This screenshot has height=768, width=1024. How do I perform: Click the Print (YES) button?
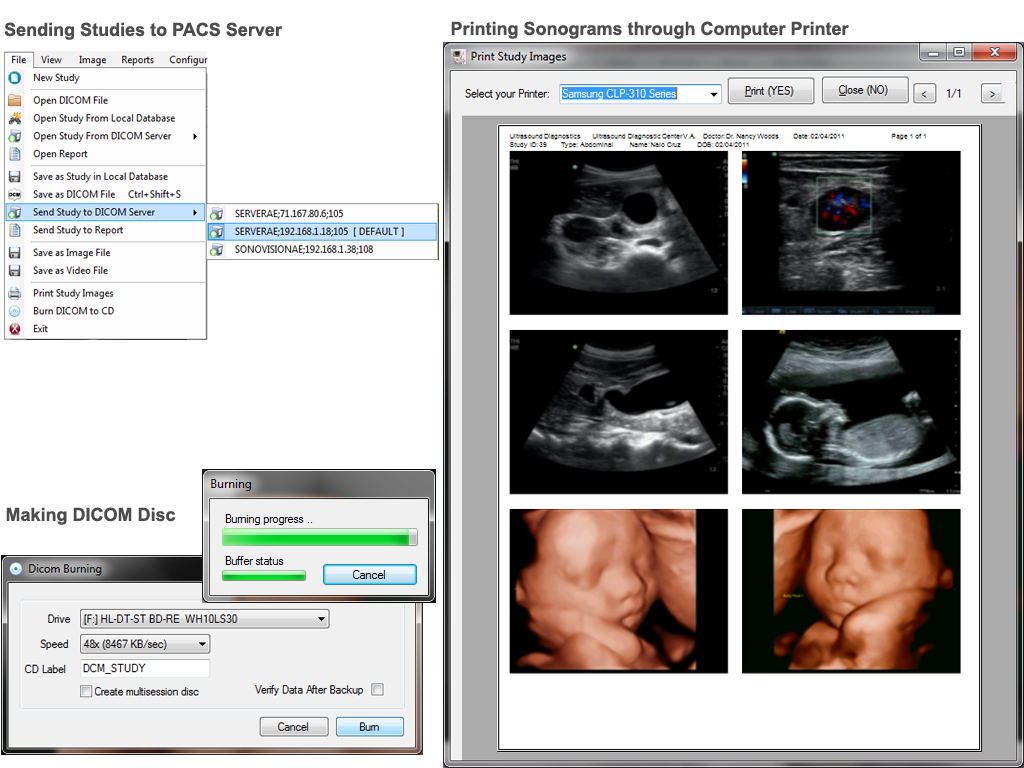tap(771, 91)
